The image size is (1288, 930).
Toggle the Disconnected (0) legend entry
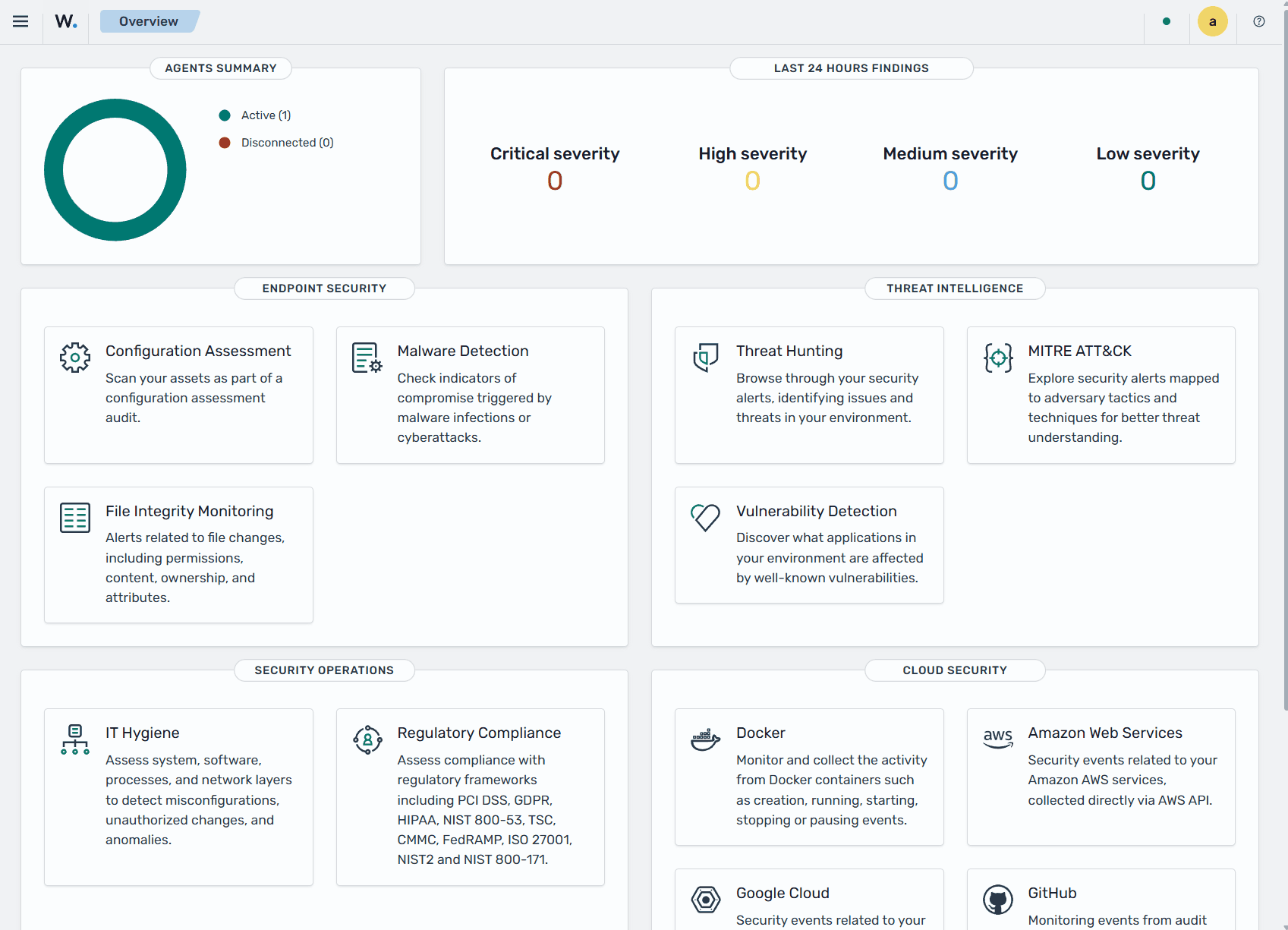[x=276, y=143]
